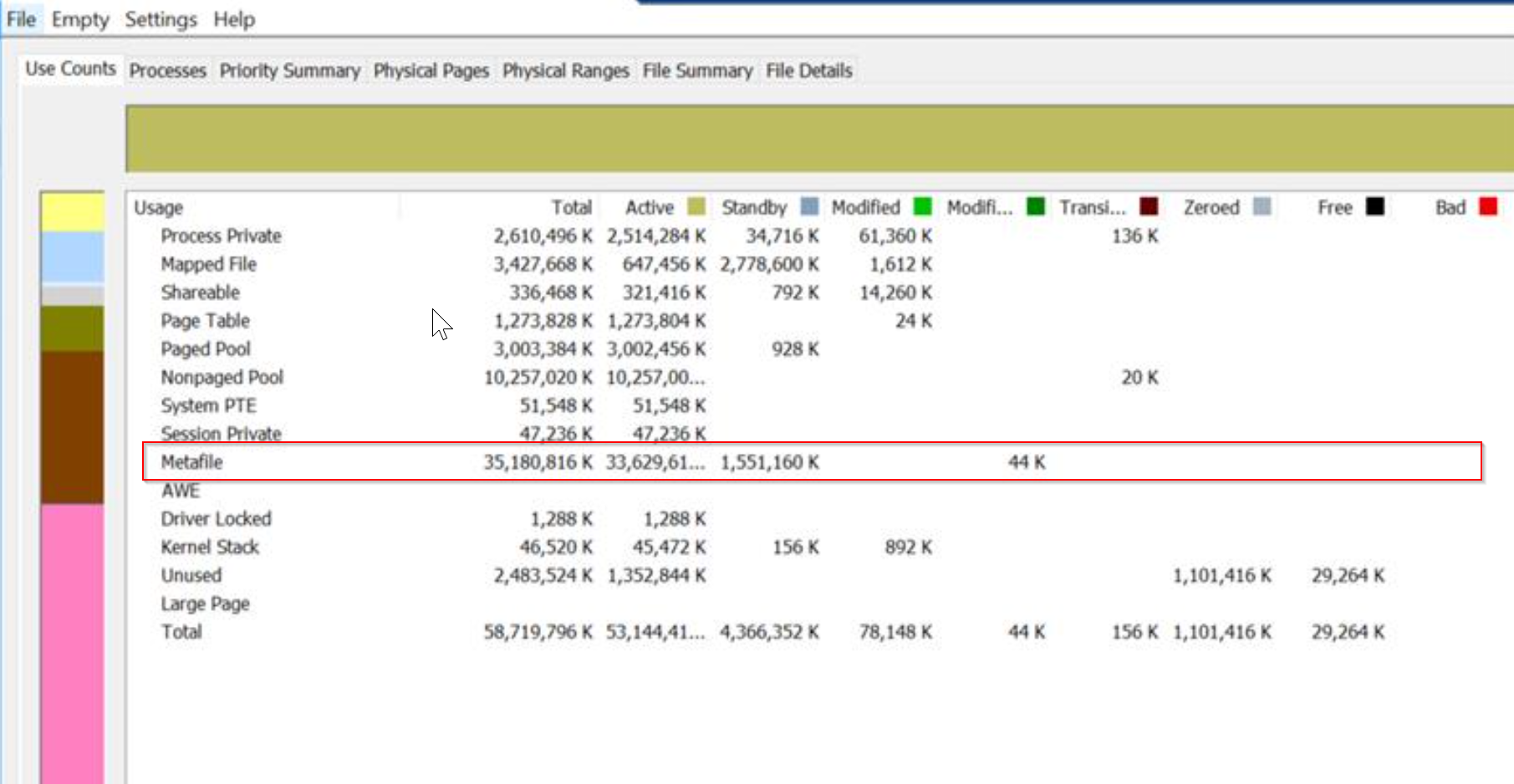Click the brown Nonpaged Pool sidebar segment

point(72,427)
